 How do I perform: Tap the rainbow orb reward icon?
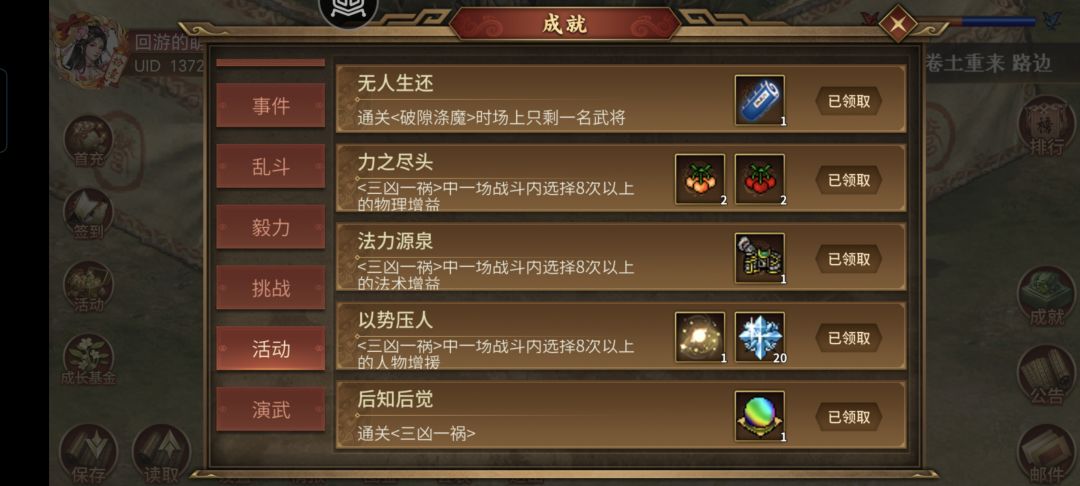759,416
